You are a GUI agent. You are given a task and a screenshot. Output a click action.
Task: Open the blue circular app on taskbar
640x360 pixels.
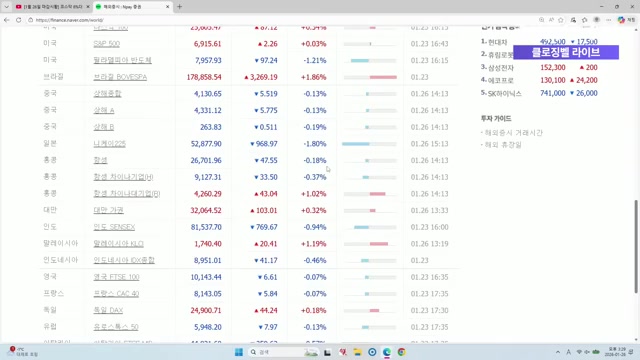(372, 352)
